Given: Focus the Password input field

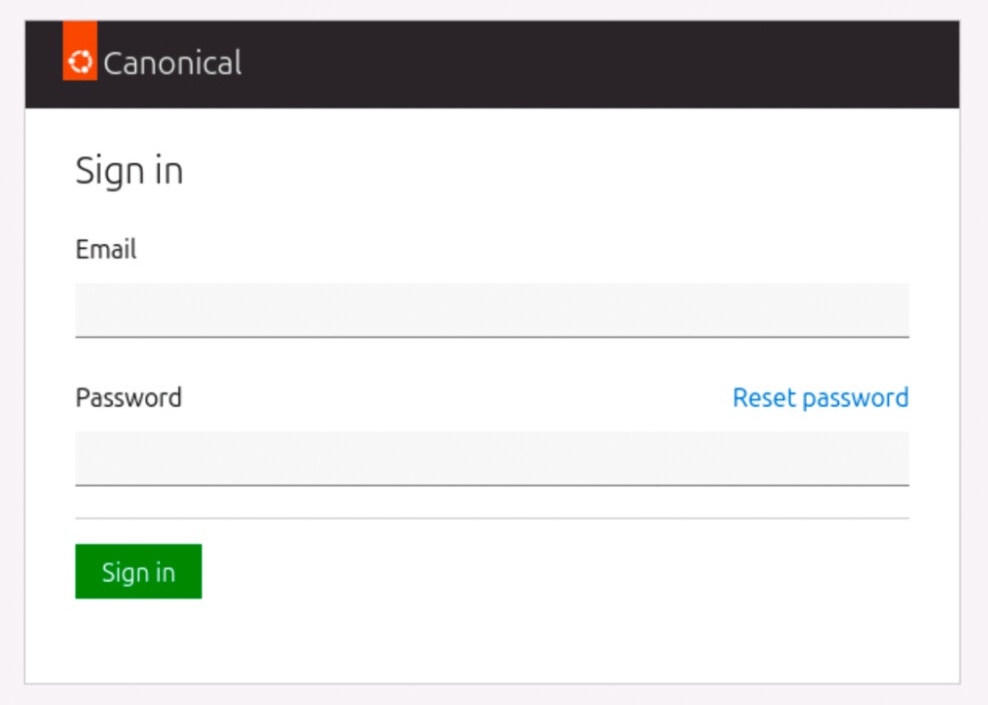Looking at the screenshot, I should coord(491,458).
